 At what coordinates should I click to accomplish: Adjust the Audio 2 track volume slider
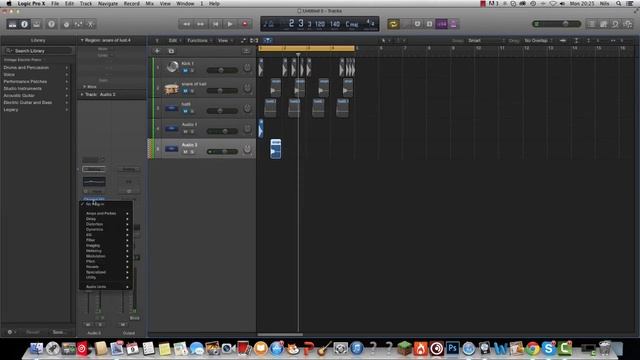coord(222,151)
